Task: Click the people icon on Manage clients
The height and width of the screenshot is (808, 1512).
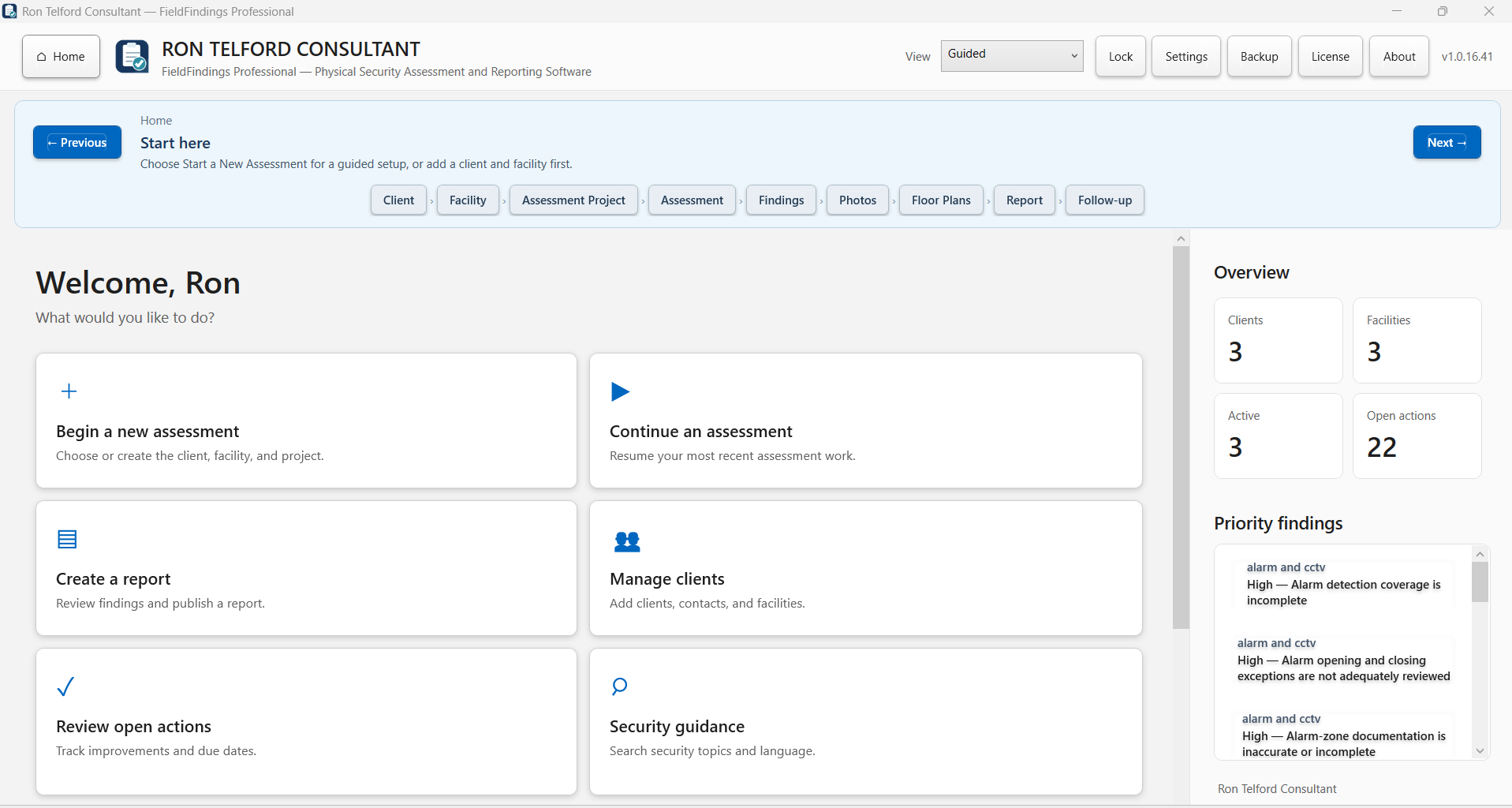Action: (x=627, y=541)
